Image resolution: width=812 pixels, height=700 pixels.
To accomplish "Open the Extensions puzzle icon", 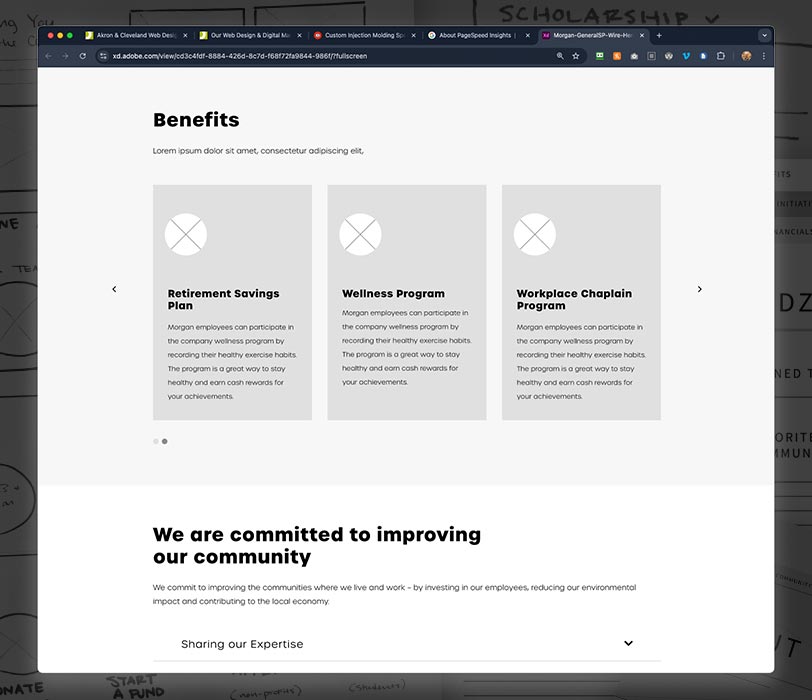I will (x=720, y=56).
